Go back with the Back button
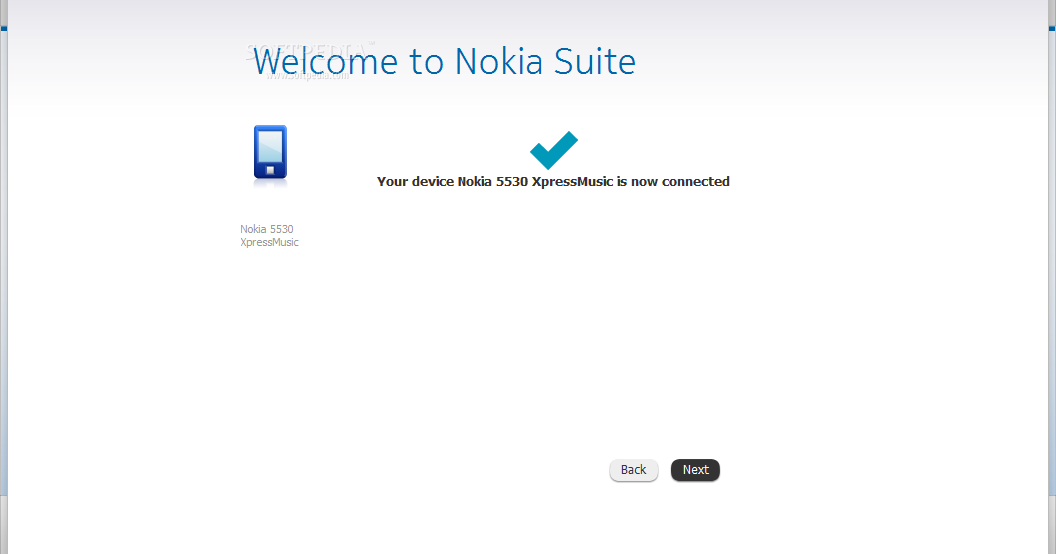The height and width of the screenshot is (554, 1056). pos(633,470)
